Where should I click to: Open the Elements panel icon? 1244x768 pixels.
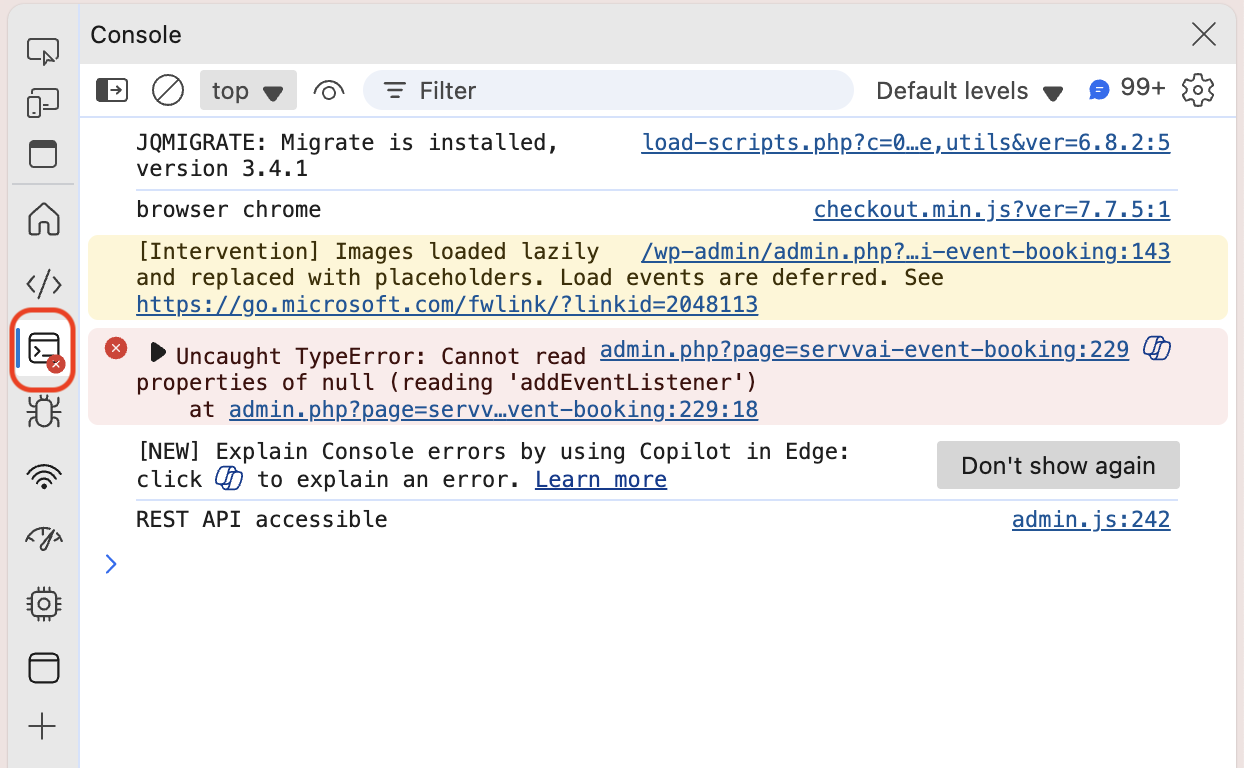click(x=42, y=284)
